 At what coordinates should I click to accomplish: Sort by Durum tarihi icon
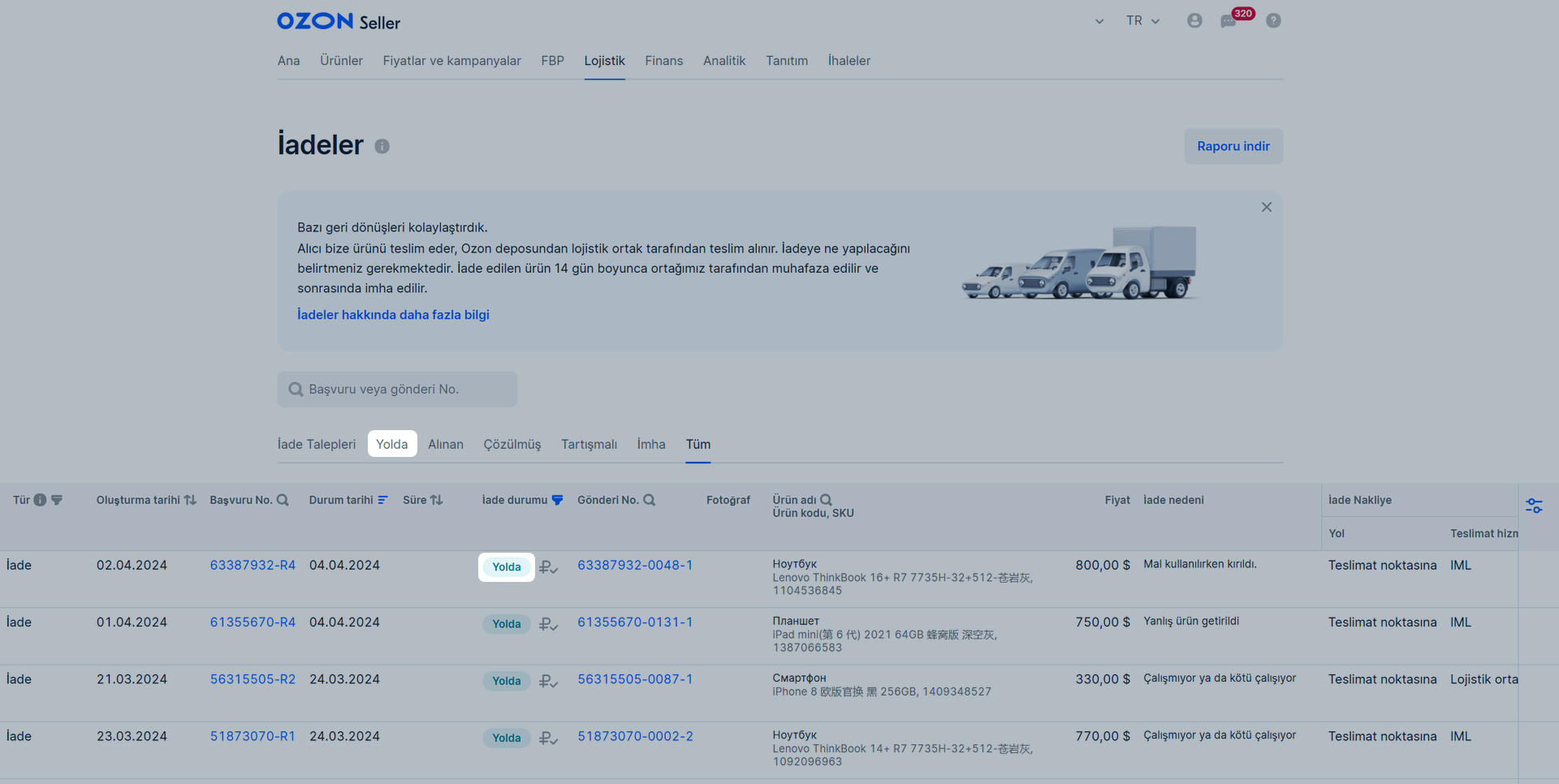[x=382, y=500]
